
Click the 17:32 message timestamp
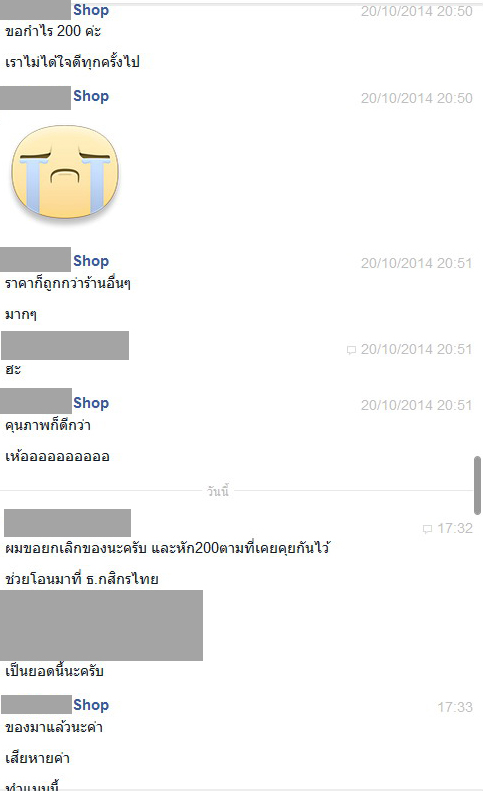[x=455, y=528]
